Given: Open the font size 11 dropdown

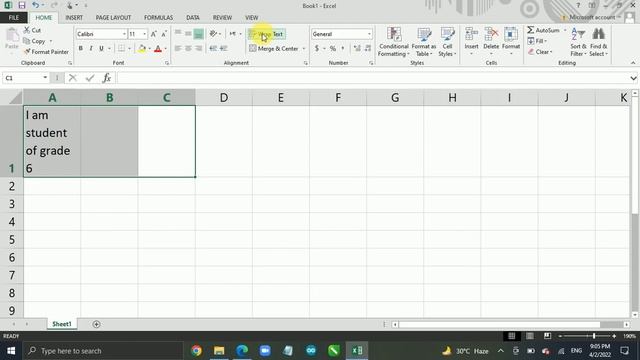Looking at the screenshot, I should coord(144,34).
